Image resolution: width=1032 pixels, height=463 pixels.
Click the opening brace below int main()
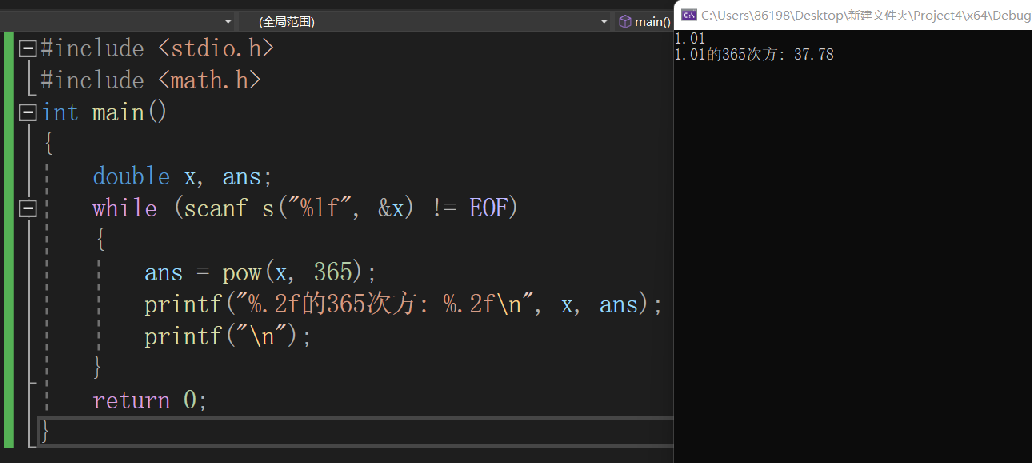tap(48, 144)
